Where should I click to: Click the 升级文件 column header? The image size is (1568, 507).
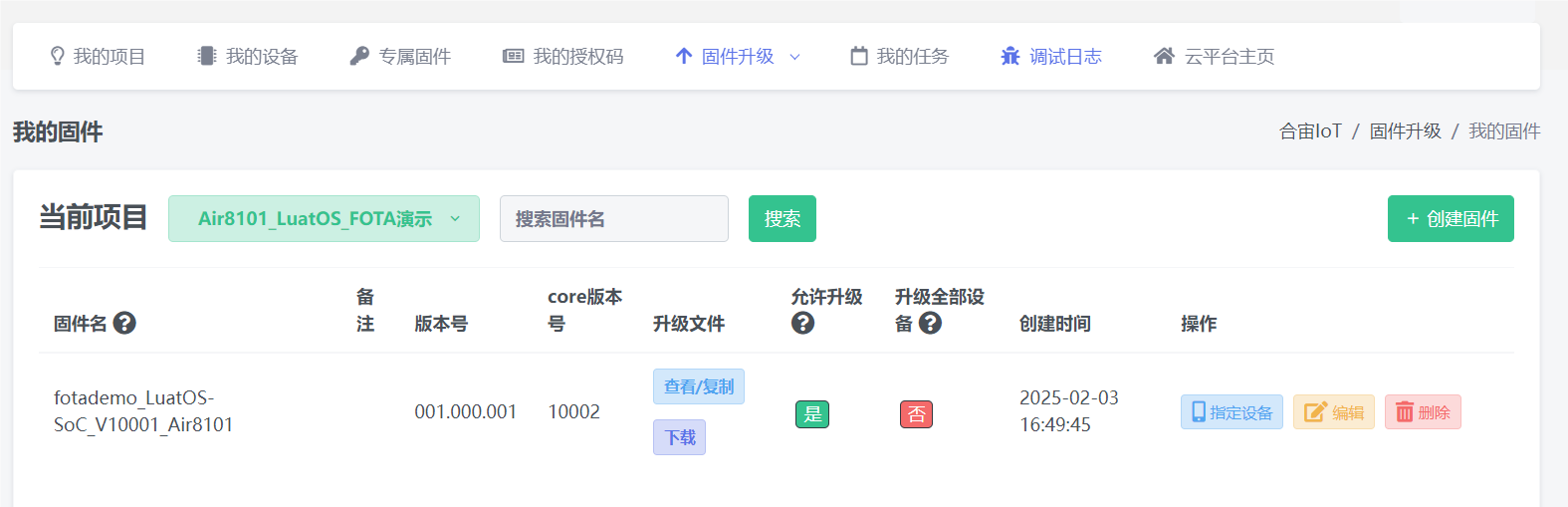coord(689,324)
